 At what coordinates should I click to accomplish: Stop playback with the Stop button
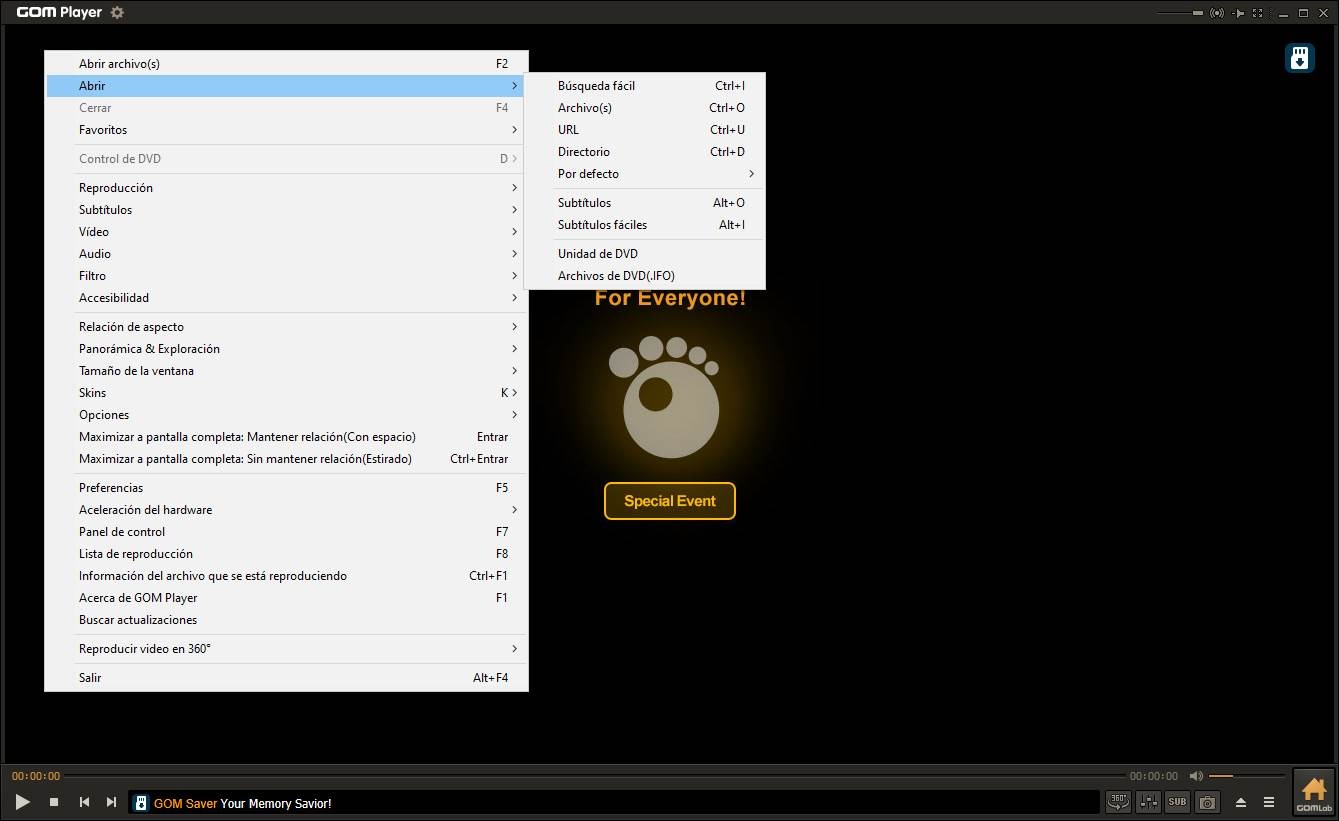[x=54, y=802]
